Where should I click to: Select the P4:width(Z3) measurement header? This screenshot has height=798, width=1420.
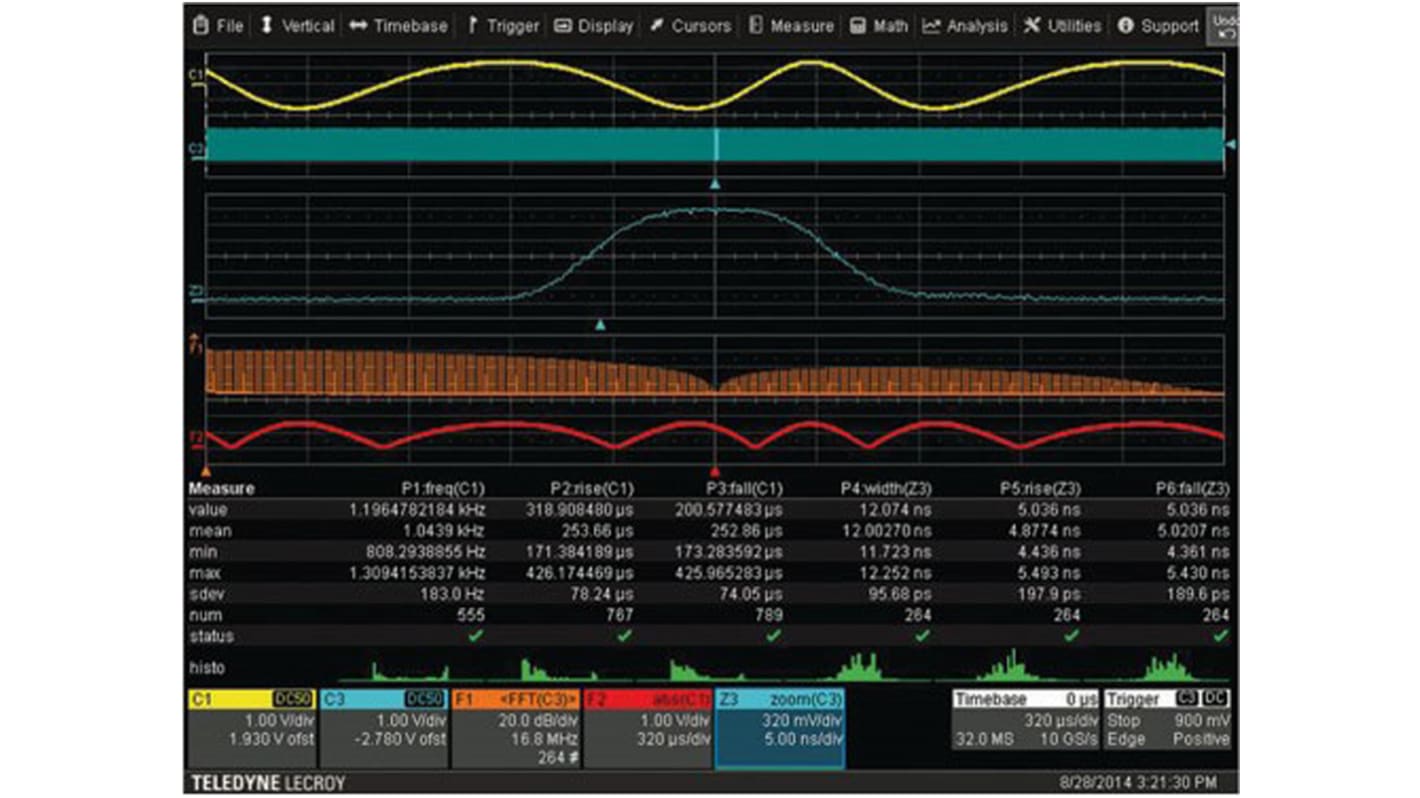pyautogui.click(x=886, y=489)
